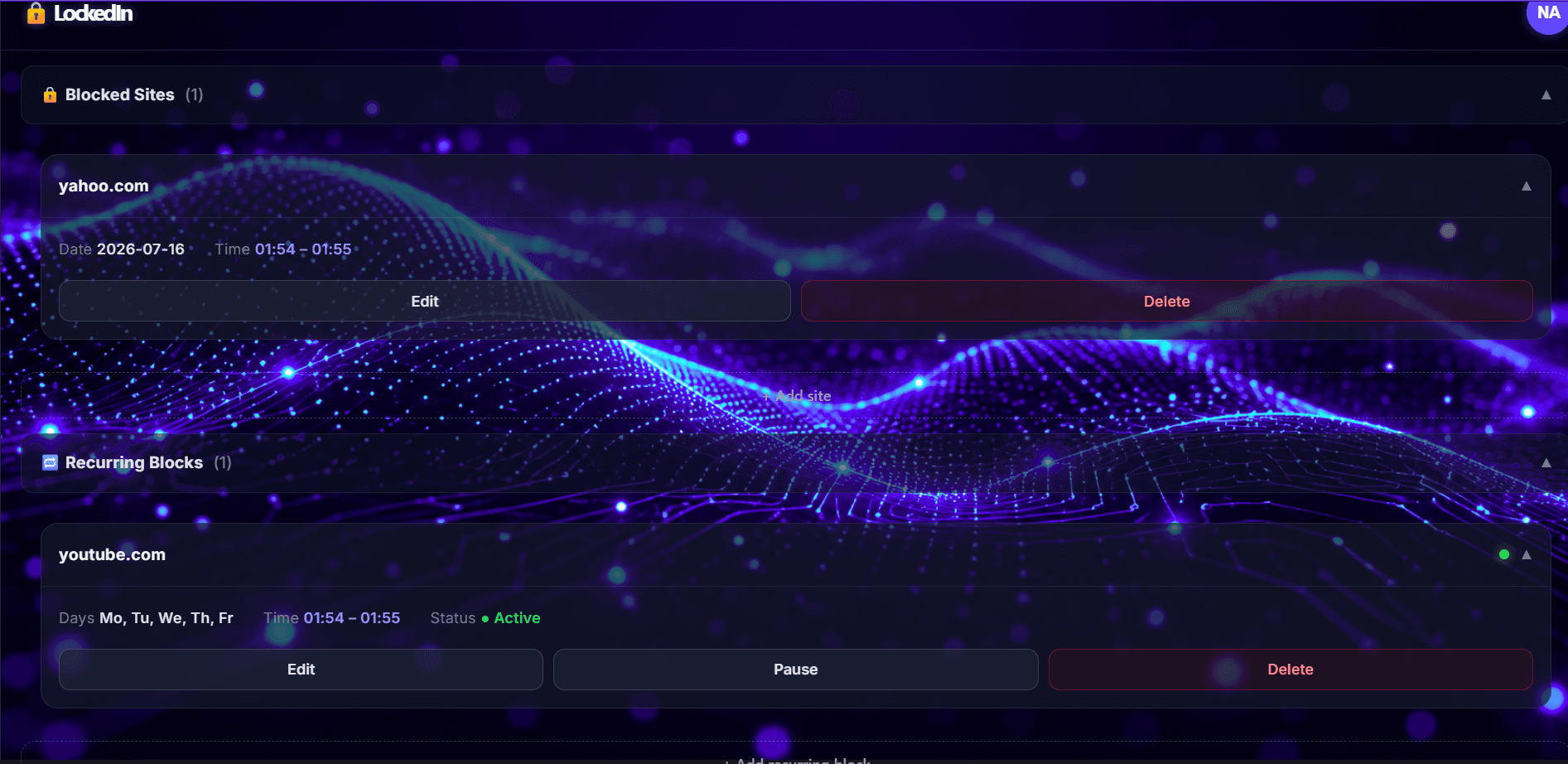Click the green status dot on youtube.com card
This screenshot has width=1568, height=764.
click(1504, 554)
